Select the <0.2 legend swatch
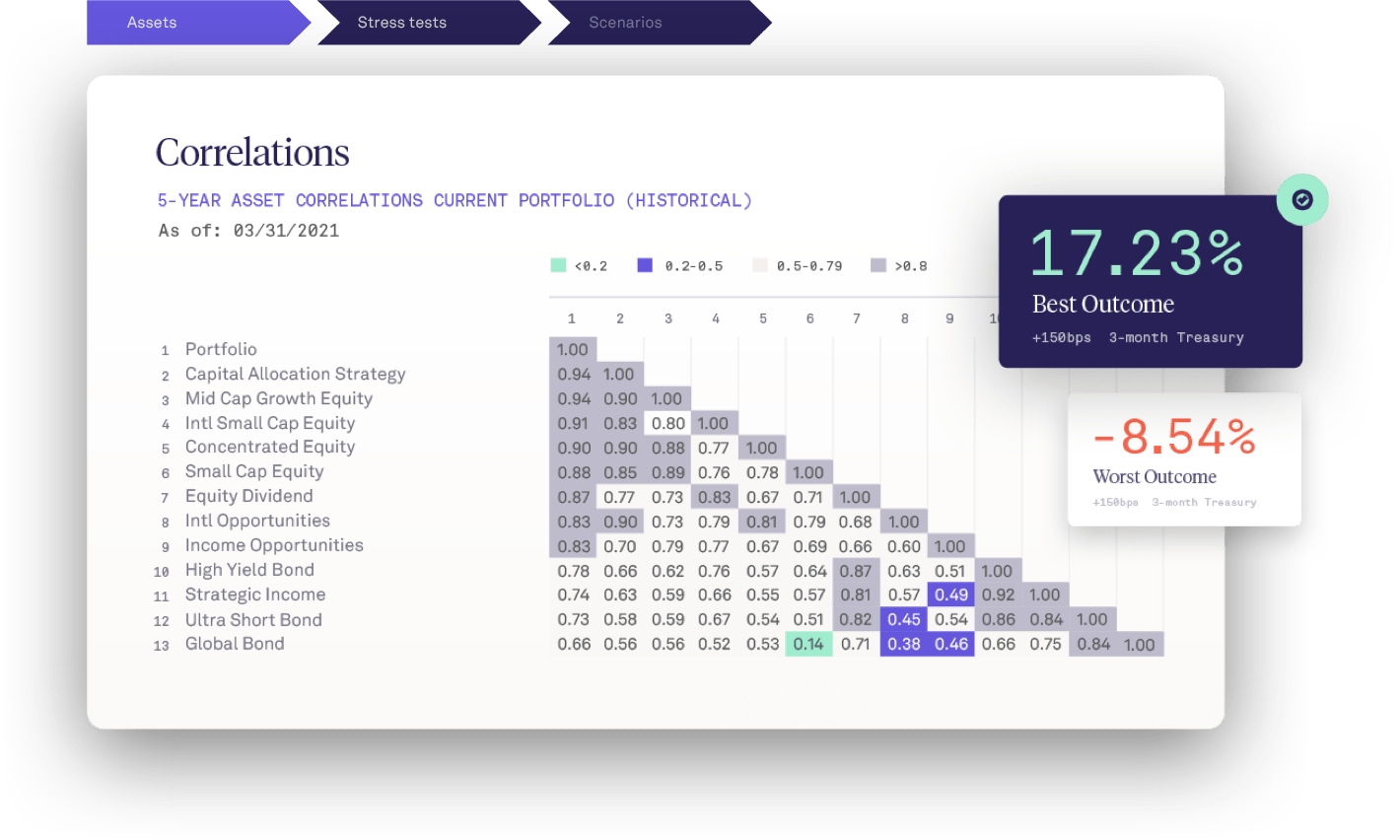The image size is (1400, 840). tap(558, 265)
